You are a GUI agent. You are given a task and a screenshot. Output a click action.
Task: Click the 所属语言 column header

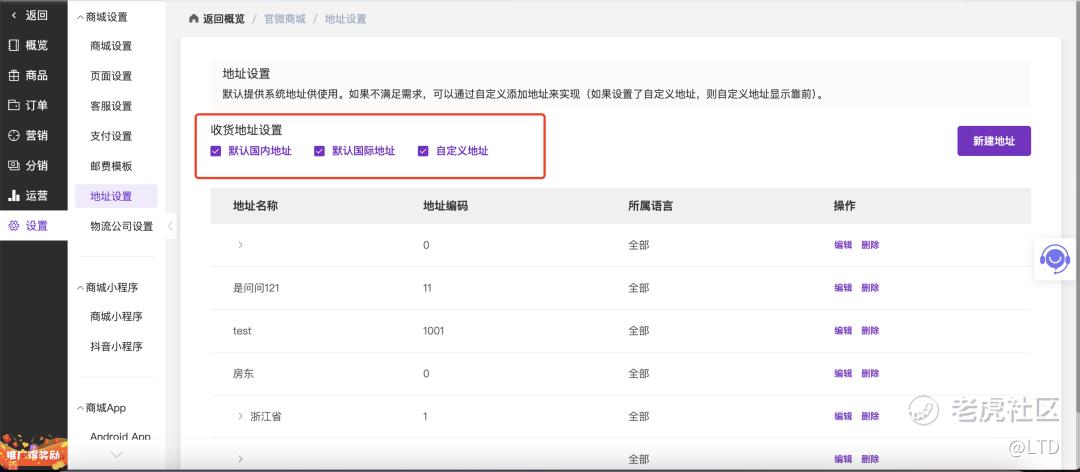[x=650, y=205]
